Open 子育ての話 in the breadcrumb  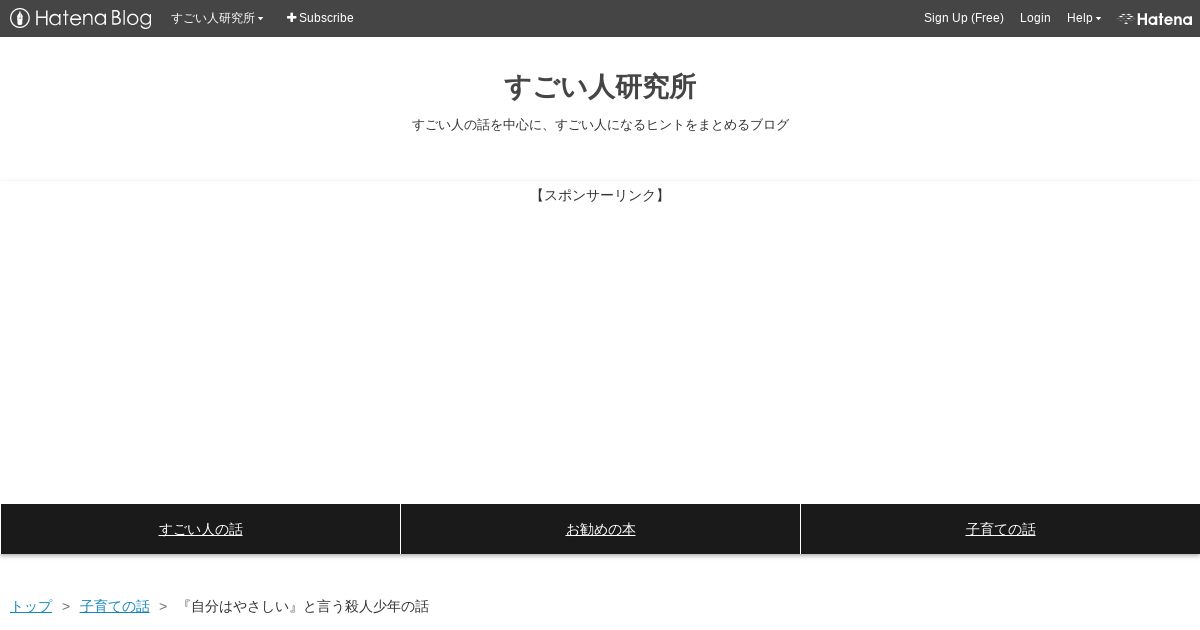(x=115, y=606)
